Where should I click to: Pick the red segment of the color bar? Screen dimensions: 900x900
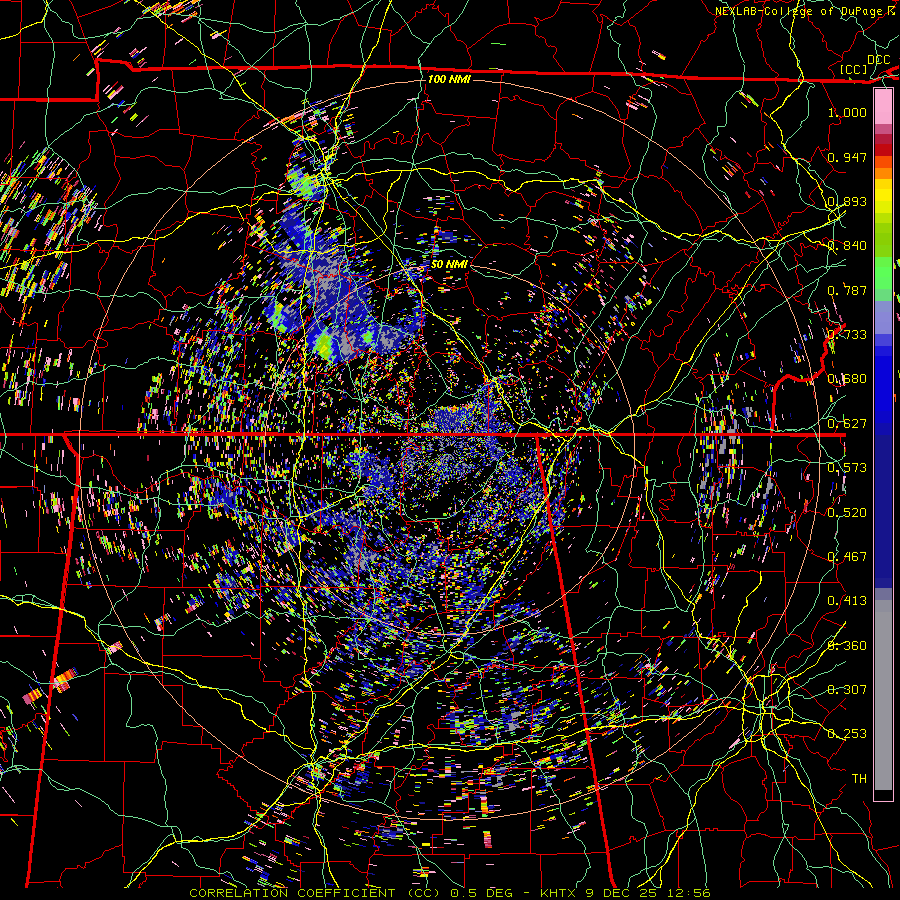pyautogui.click(x=883, y=149)
